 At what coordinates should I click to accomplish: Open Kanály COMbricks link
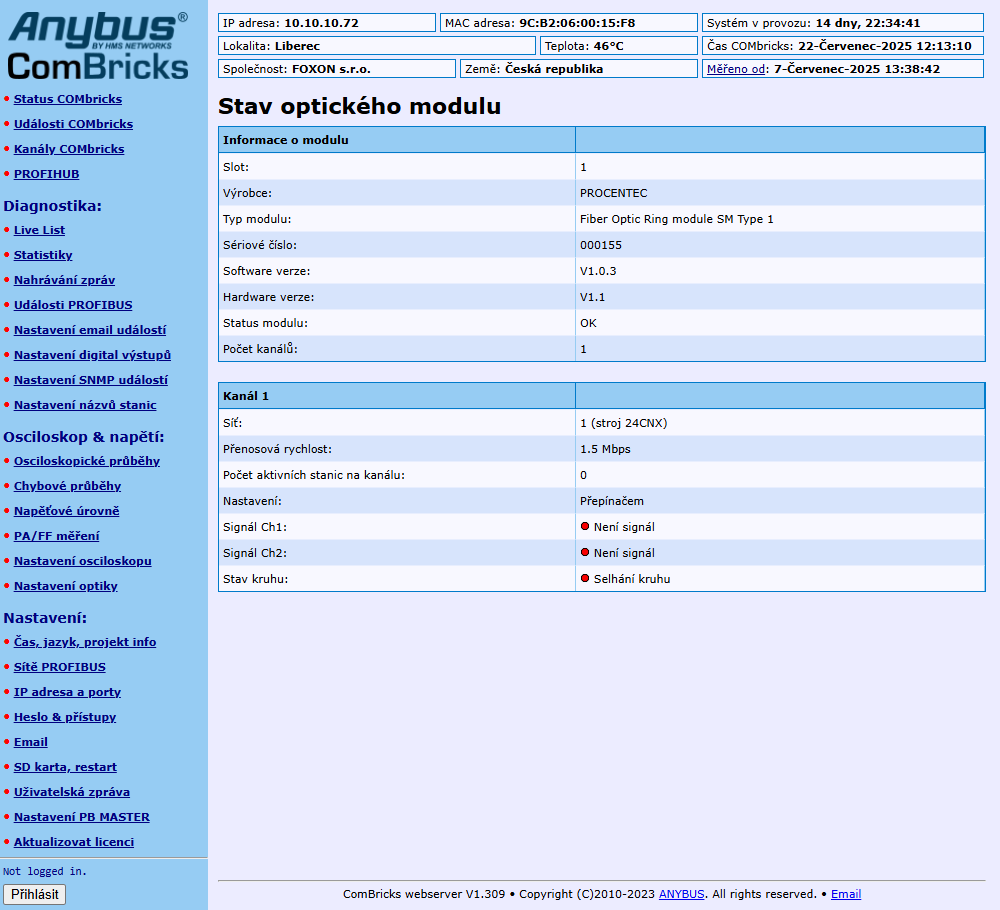coord(69,149)
